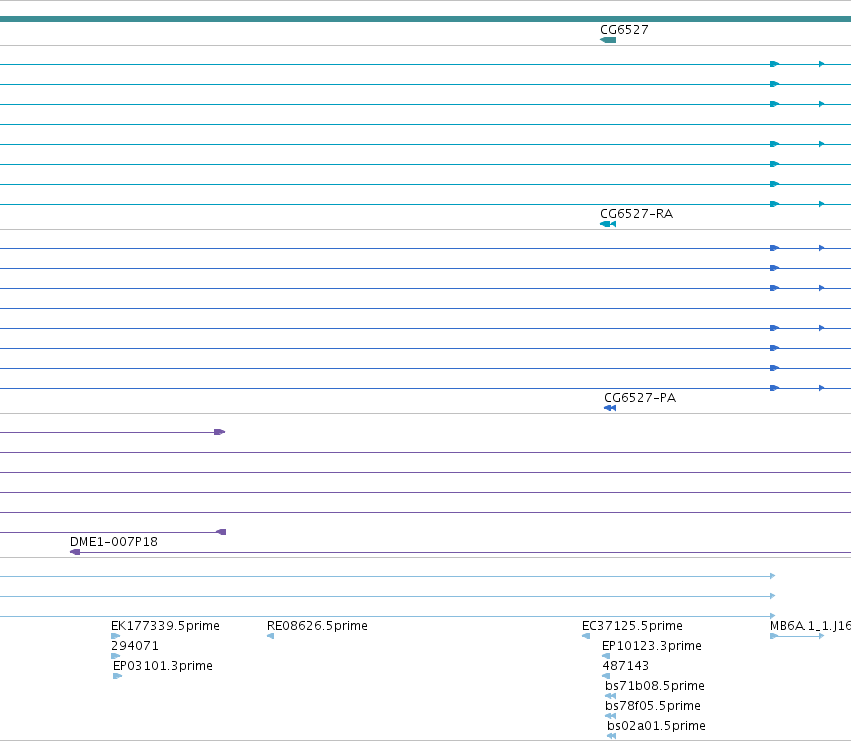Select the blue CG6527-PA glyph
851x741 pixels.
point(610,408)
